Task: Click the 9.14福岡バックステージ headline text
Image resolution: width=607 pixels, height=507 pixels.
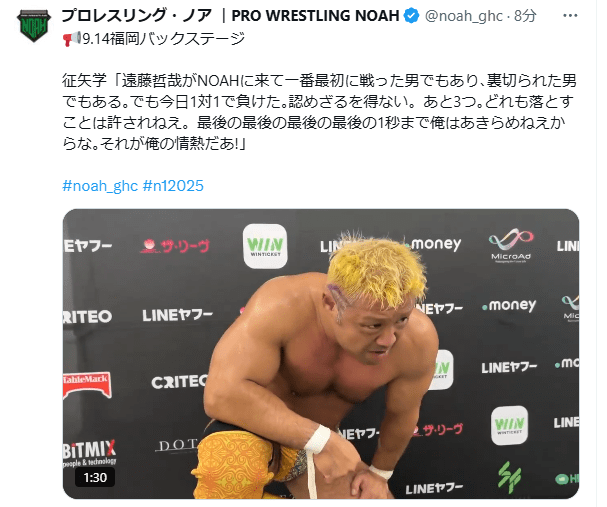Action: coord(163,39)
